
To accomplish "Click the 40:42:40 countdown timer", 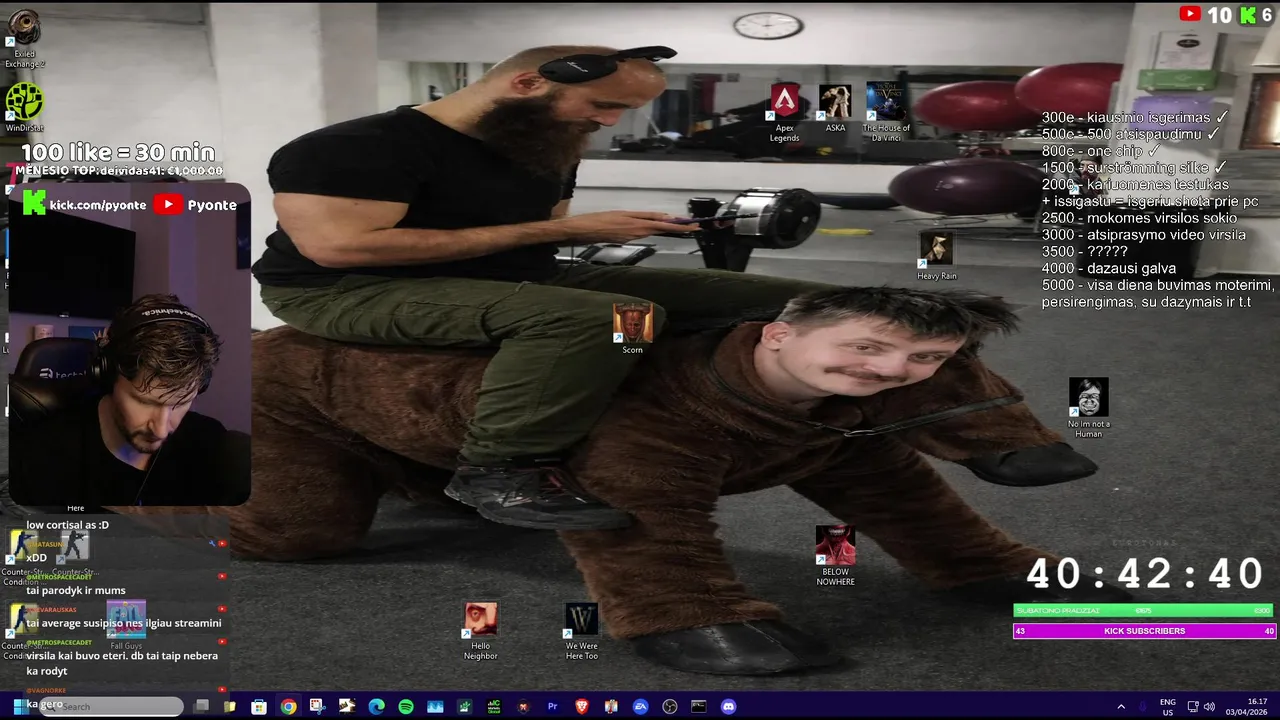I will pyautogui.click(x=1145, y=574).
